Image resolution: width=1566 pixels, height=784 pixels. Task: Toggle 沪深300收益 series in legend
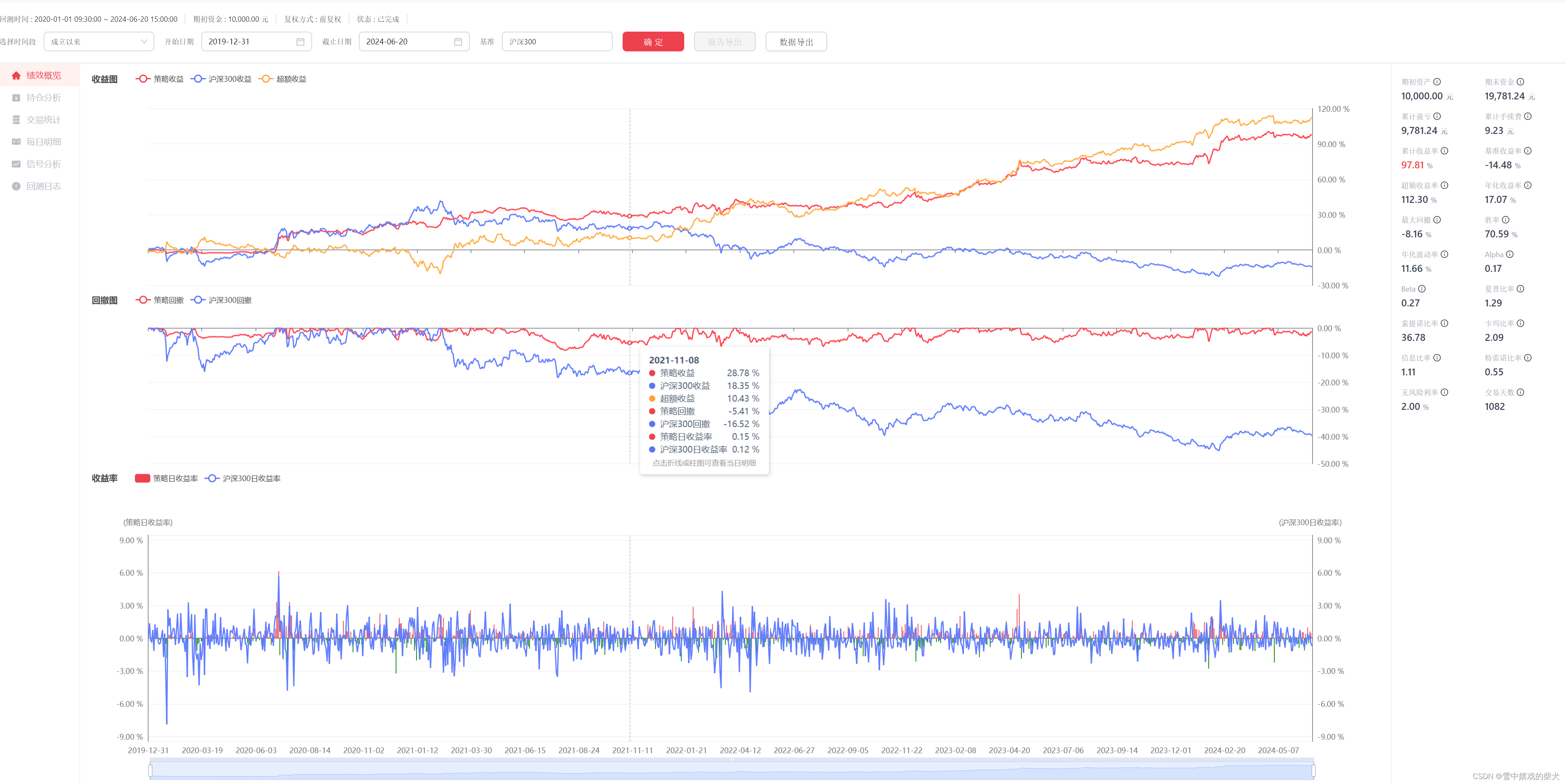[x=221, y=79]
